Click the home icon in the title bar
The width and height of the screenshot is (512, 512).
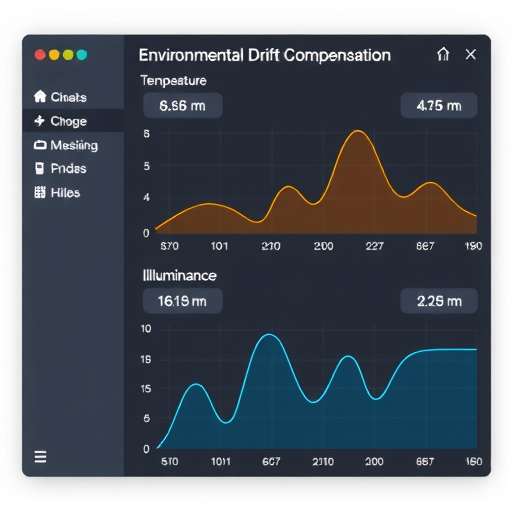tap(443, 54)
